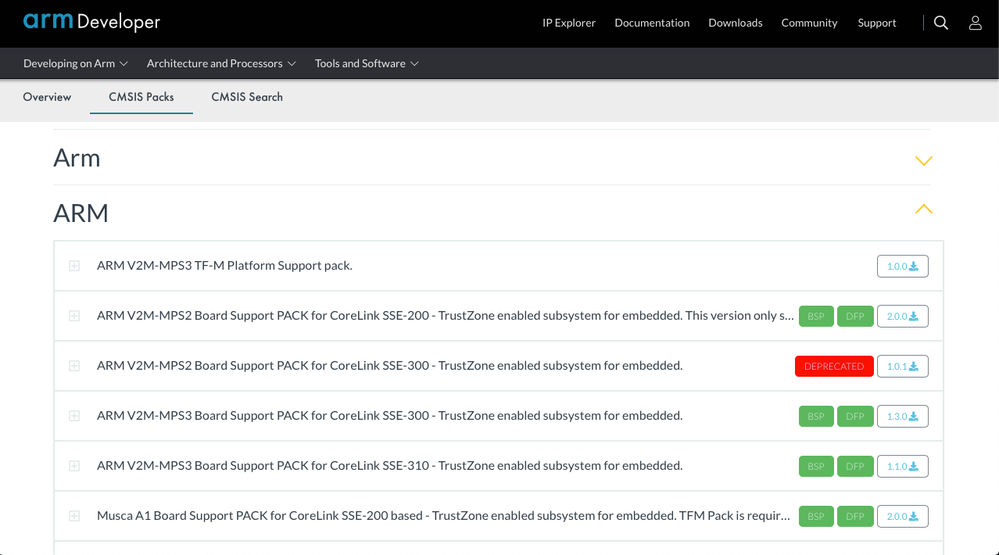Open the Developing on Arm dropdown

75,64
